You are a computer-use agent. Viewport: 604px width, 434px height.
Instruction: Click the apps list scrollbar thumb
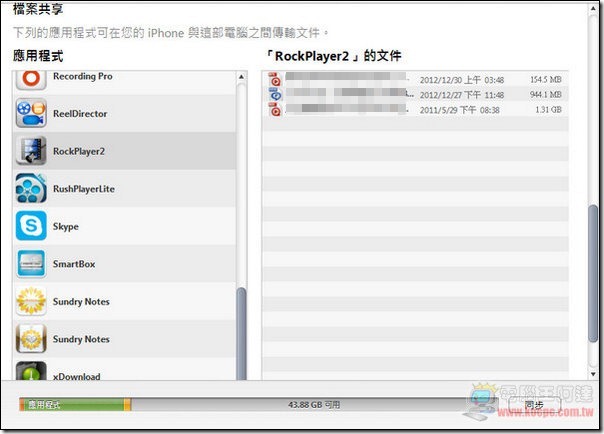click(x=242, y=334)
